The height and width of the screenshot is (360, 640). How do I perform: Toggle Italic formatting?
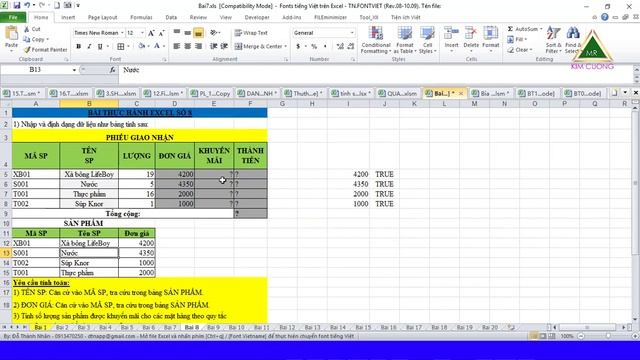pos(89,47)
